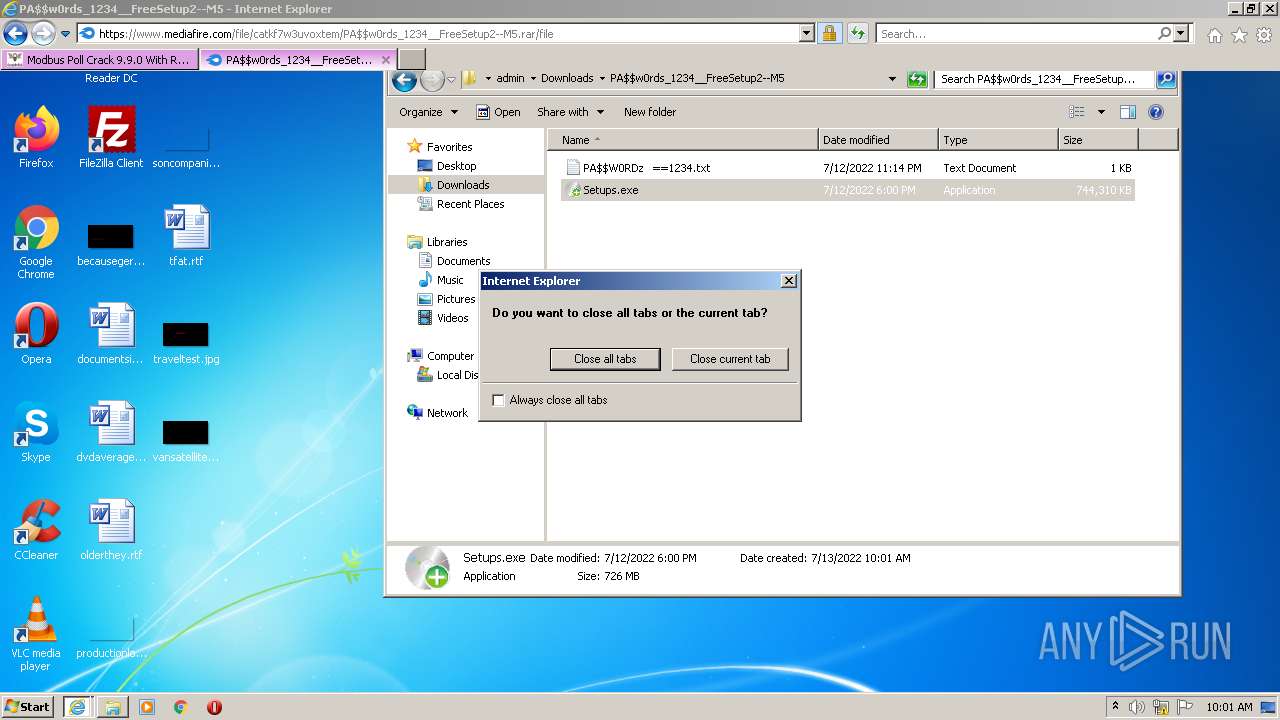The width and height of the screenshot is (1280, 720).
Task: Sort by Type column header
Action: pos(998,140)
